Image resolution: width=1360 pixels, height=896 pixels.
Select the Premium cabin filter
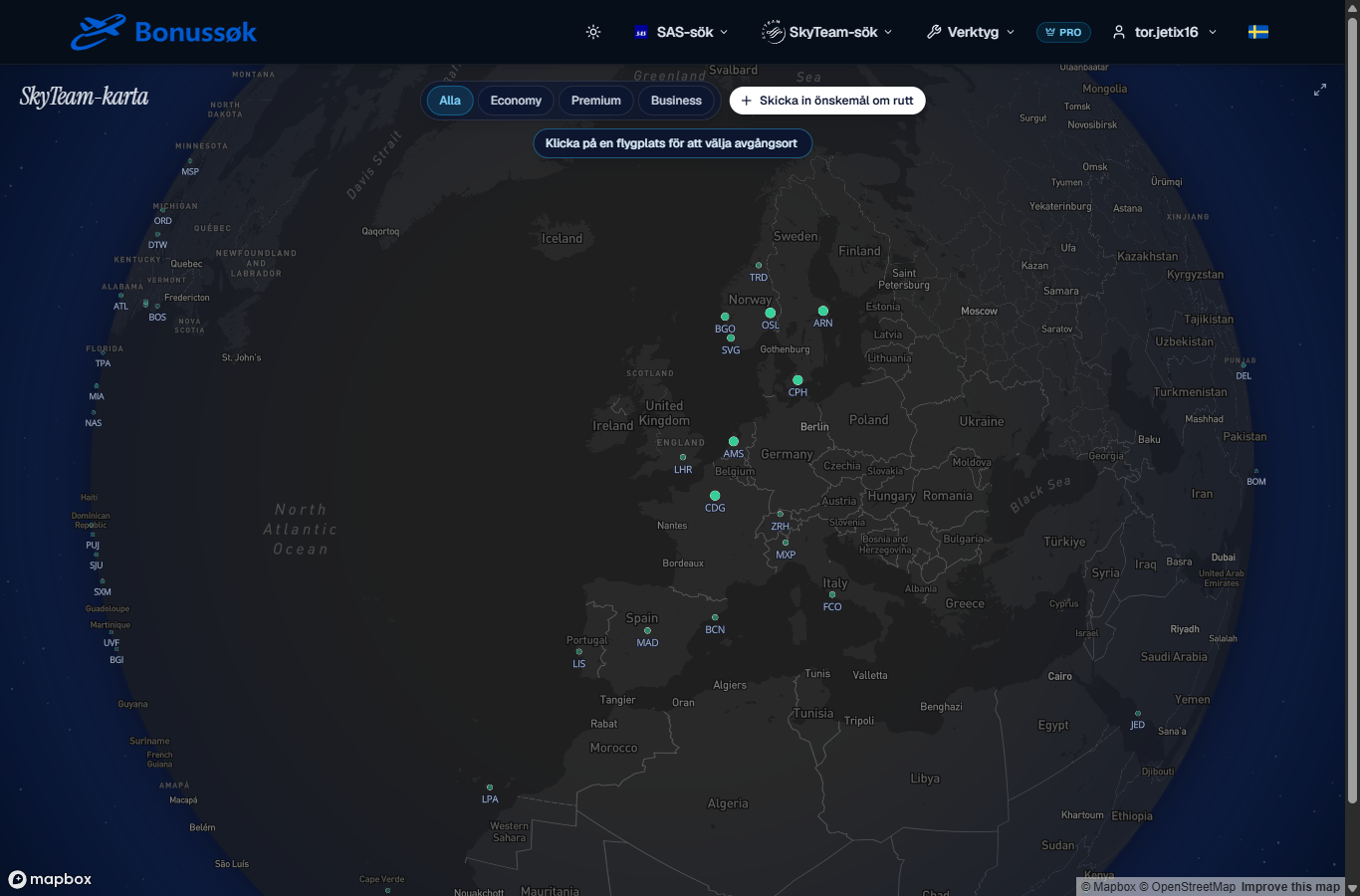coord(596,101)
